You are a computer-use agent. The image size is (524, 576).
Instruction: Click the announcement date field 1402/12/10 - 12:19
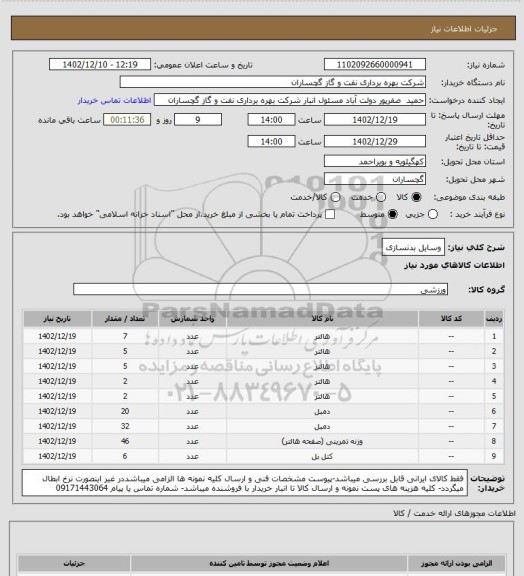point(100,65)
